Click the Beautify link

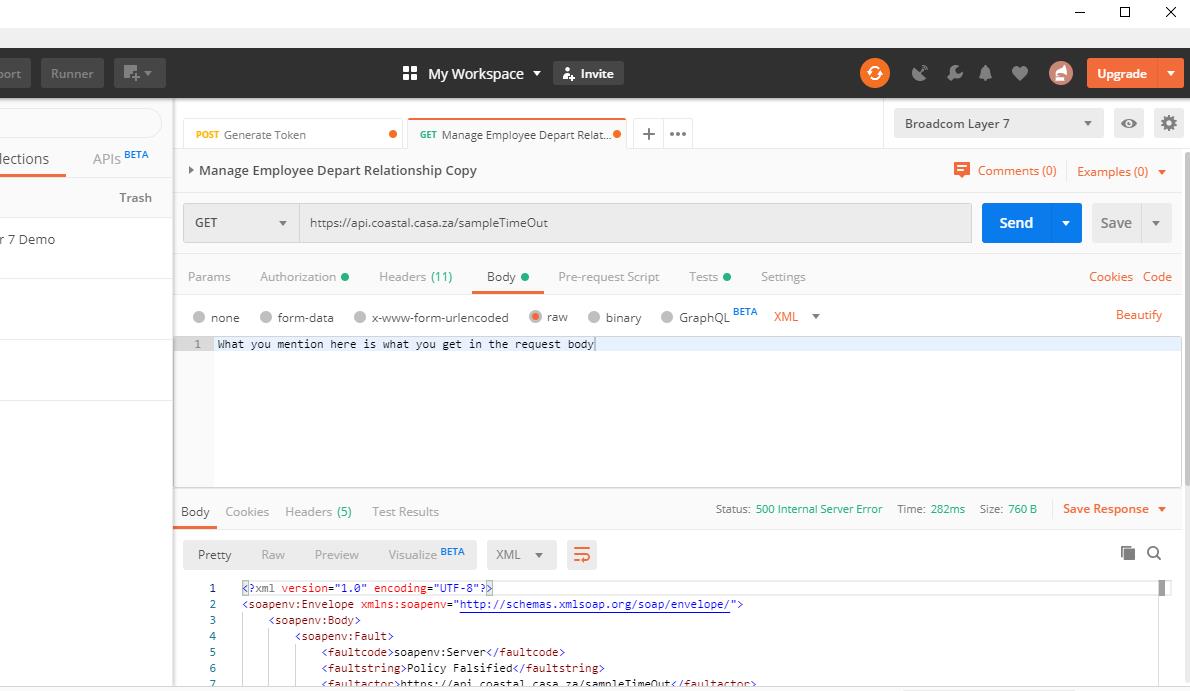tap(1138, 314)
